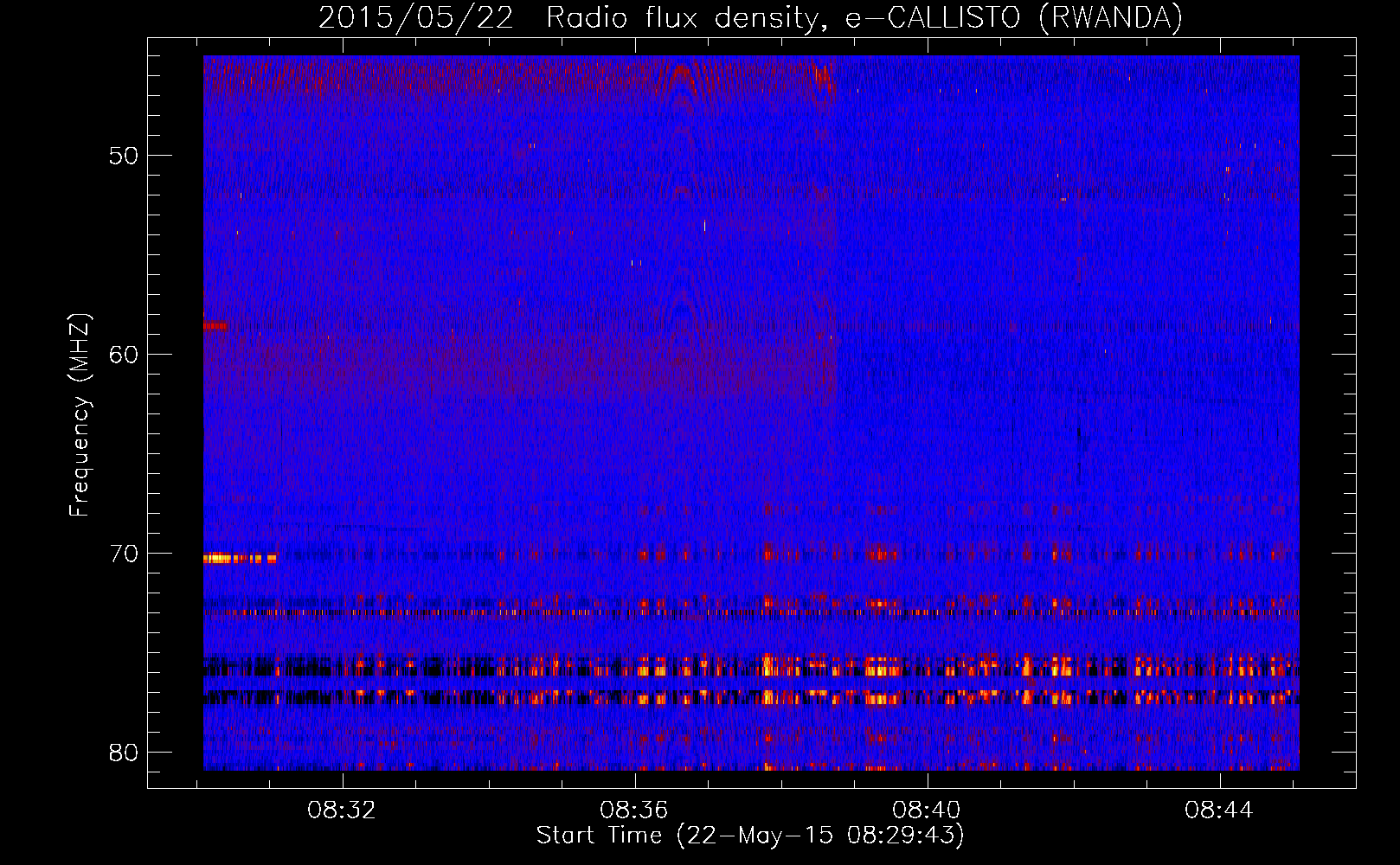The height and width of the screenshot is (865, 1400).
Task: Click the short red streak just above 60 MHz at plot start
Action: [215, 326]
